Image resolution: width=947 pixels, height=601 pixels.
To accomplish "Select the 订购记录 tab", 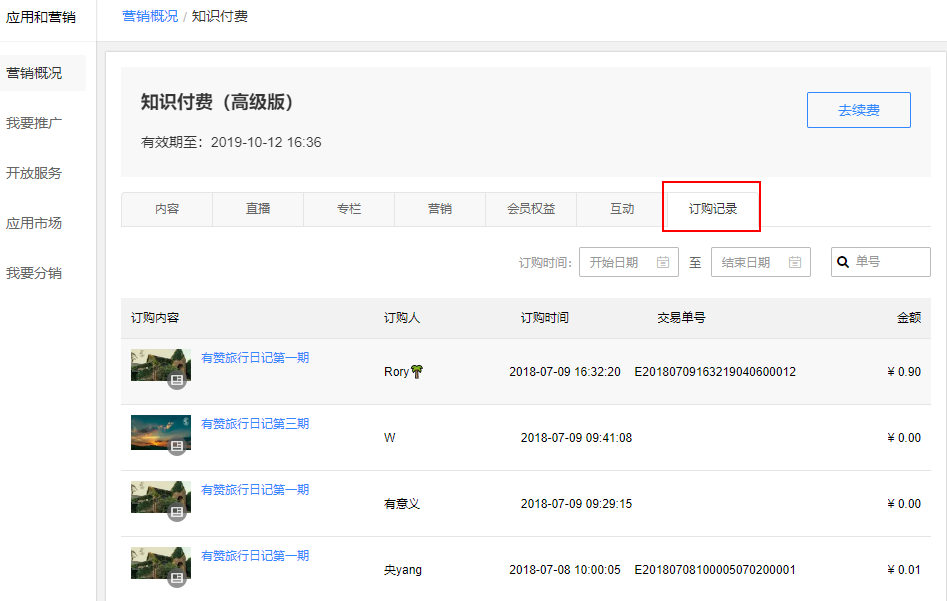I will pos(713,209).
